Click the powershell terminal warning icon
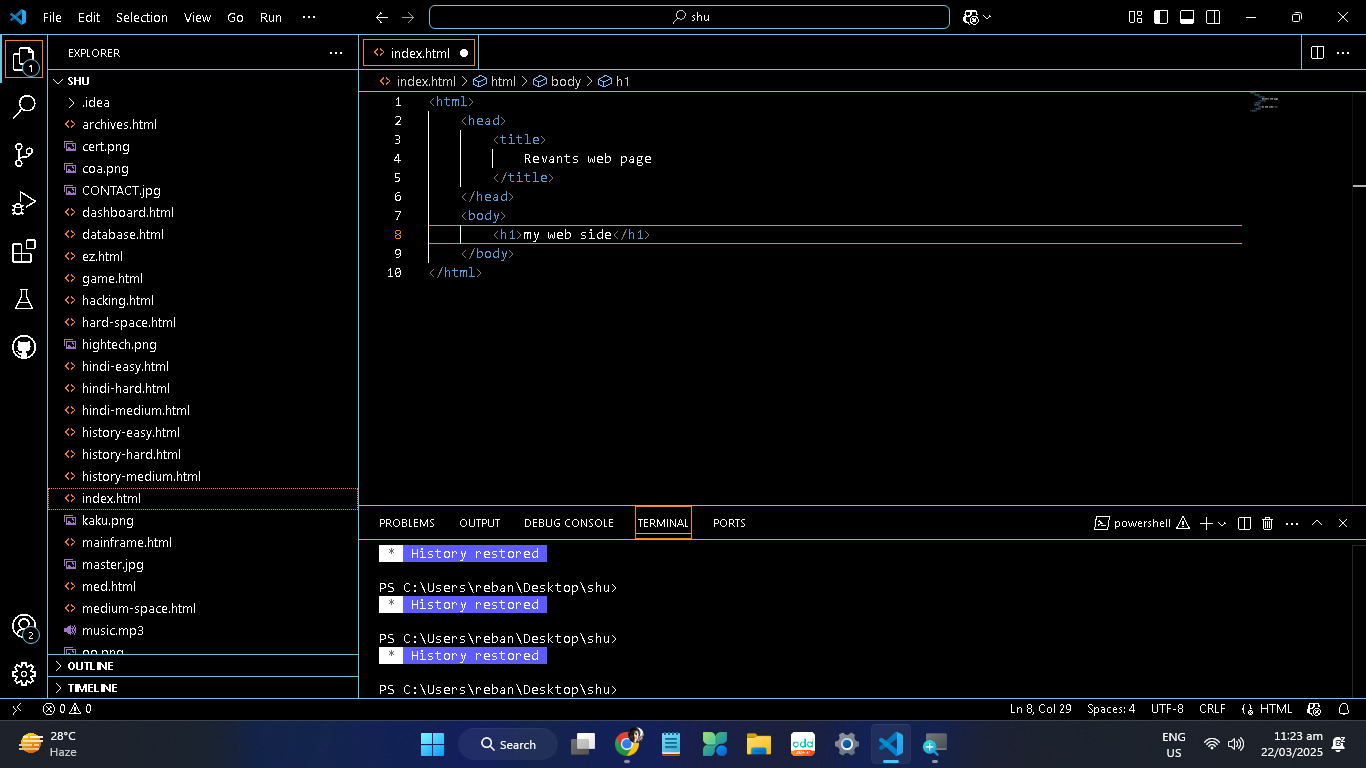 pos(1183,523)
